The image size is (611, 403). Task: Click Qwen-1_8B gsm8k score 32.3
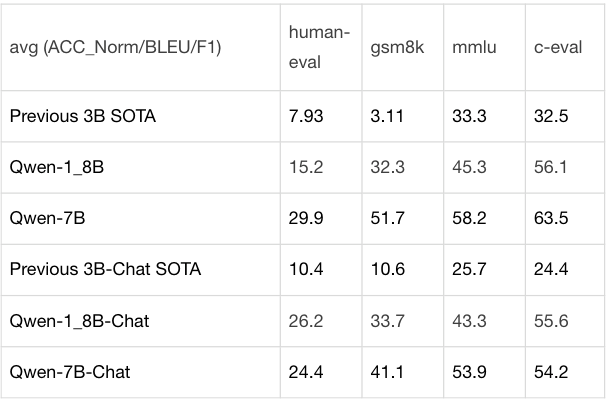point(387,167)
